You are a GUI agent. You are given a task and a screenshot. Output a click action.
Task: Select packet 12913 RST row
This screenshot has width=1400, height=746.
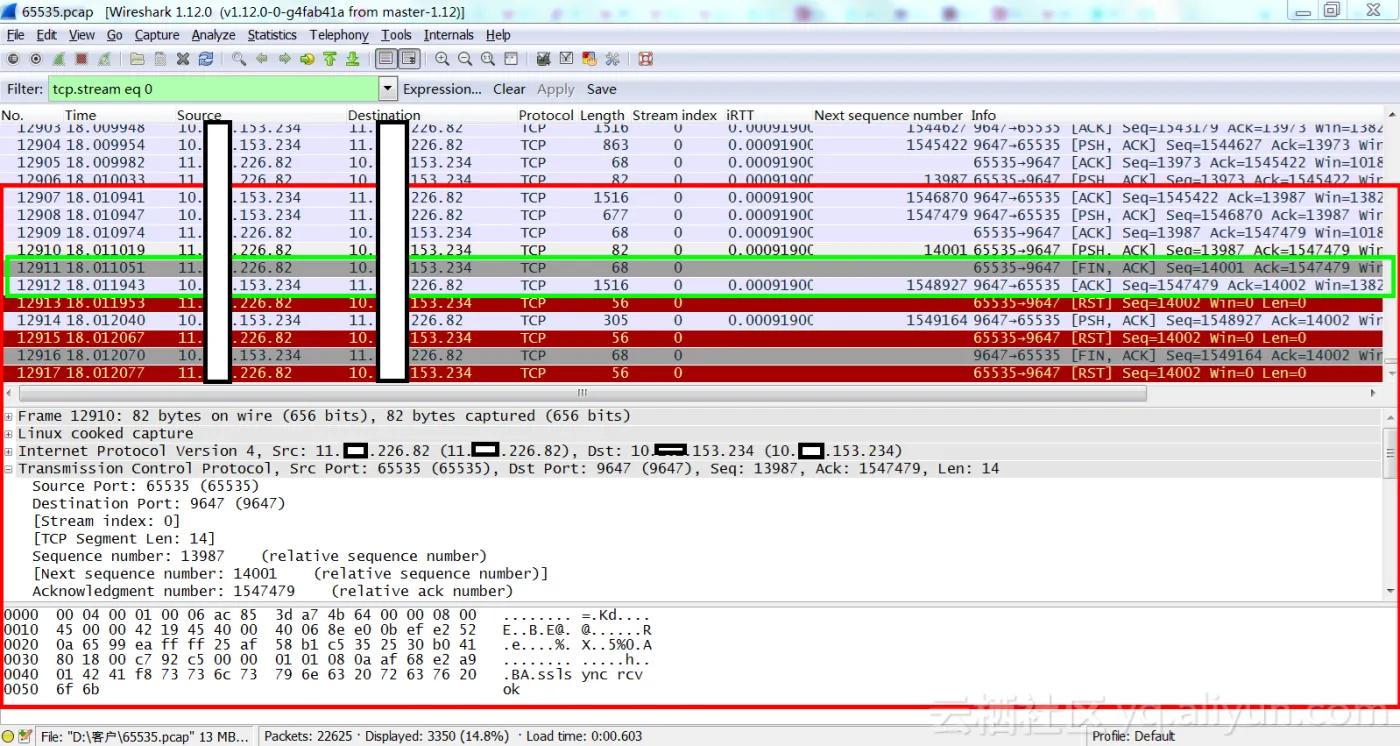click(x=693, y=303)
